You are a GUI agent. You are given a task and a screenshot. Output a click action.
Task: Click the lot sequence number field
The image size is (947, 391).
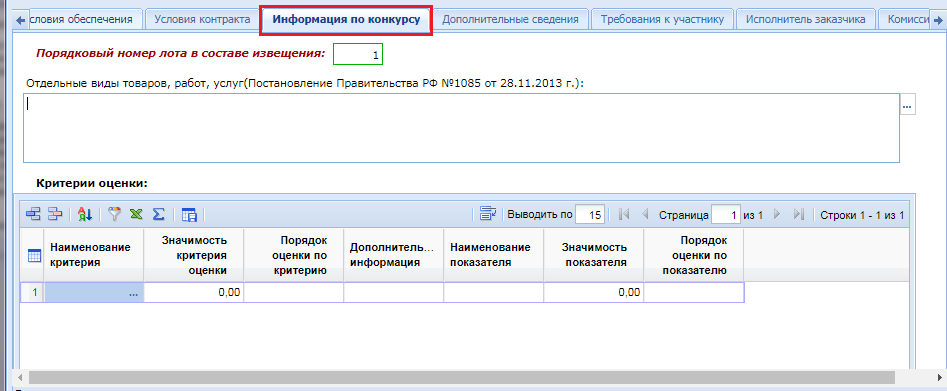(x=358, y=54)
